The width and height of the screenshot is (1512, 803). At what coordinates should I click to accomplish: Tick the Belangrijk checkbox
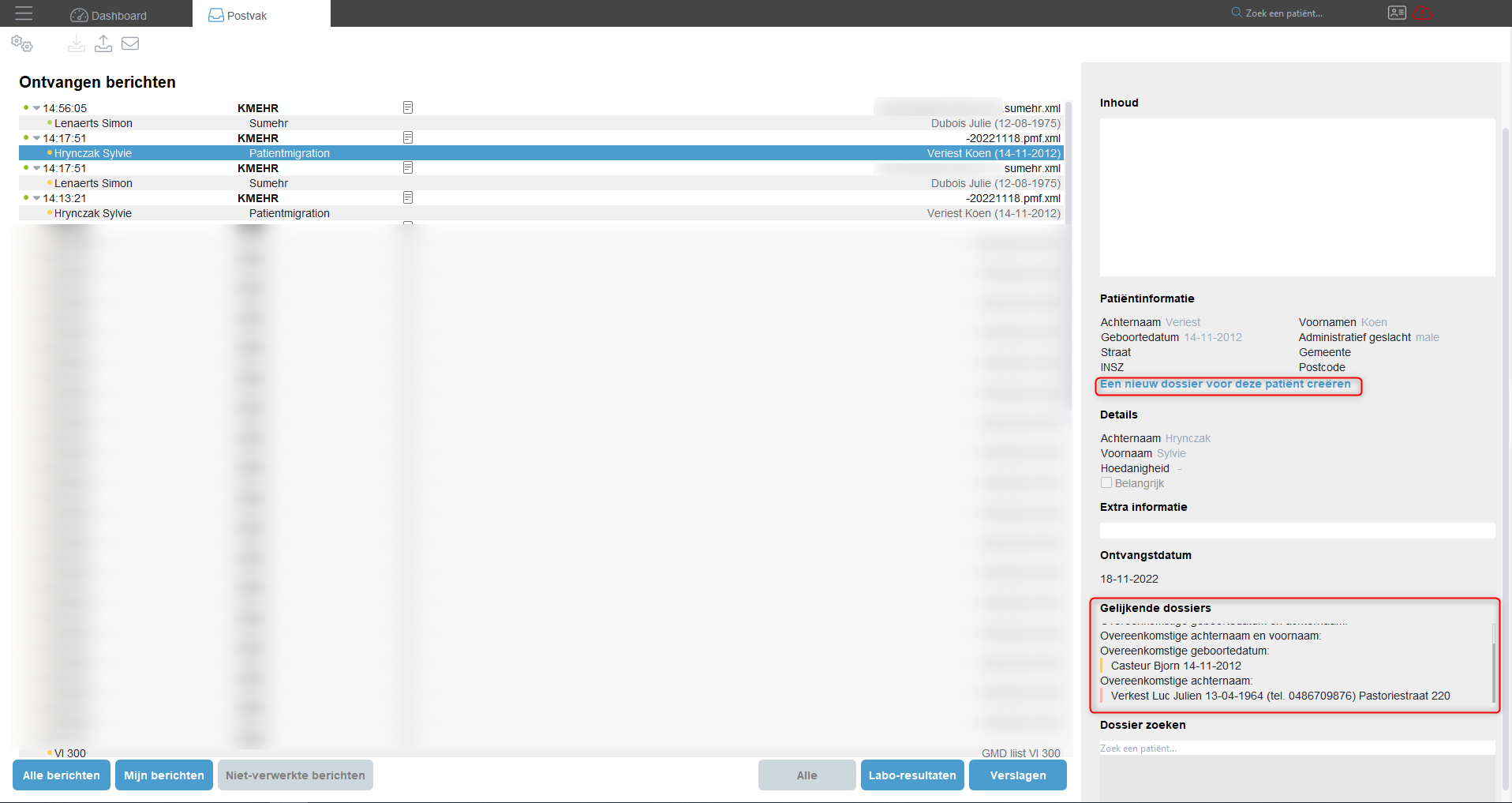pyautogui.click(x=1106, y=482)
